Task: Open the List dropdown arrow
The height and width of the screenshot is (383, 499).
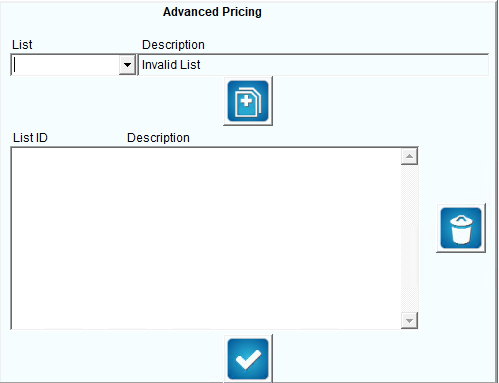Action: tap(127, 65)
